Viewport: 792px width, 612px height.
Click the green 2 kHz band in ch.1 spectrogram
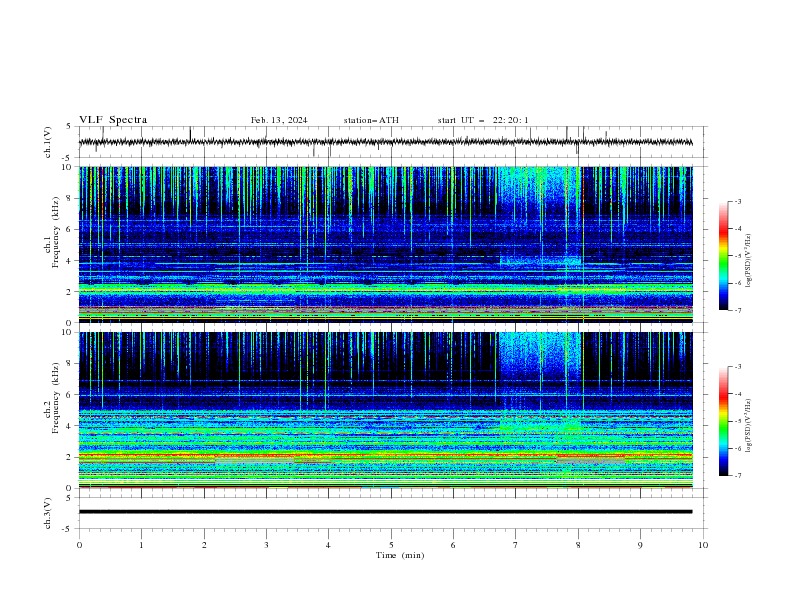pyautogui.click(x=385, y=289)
